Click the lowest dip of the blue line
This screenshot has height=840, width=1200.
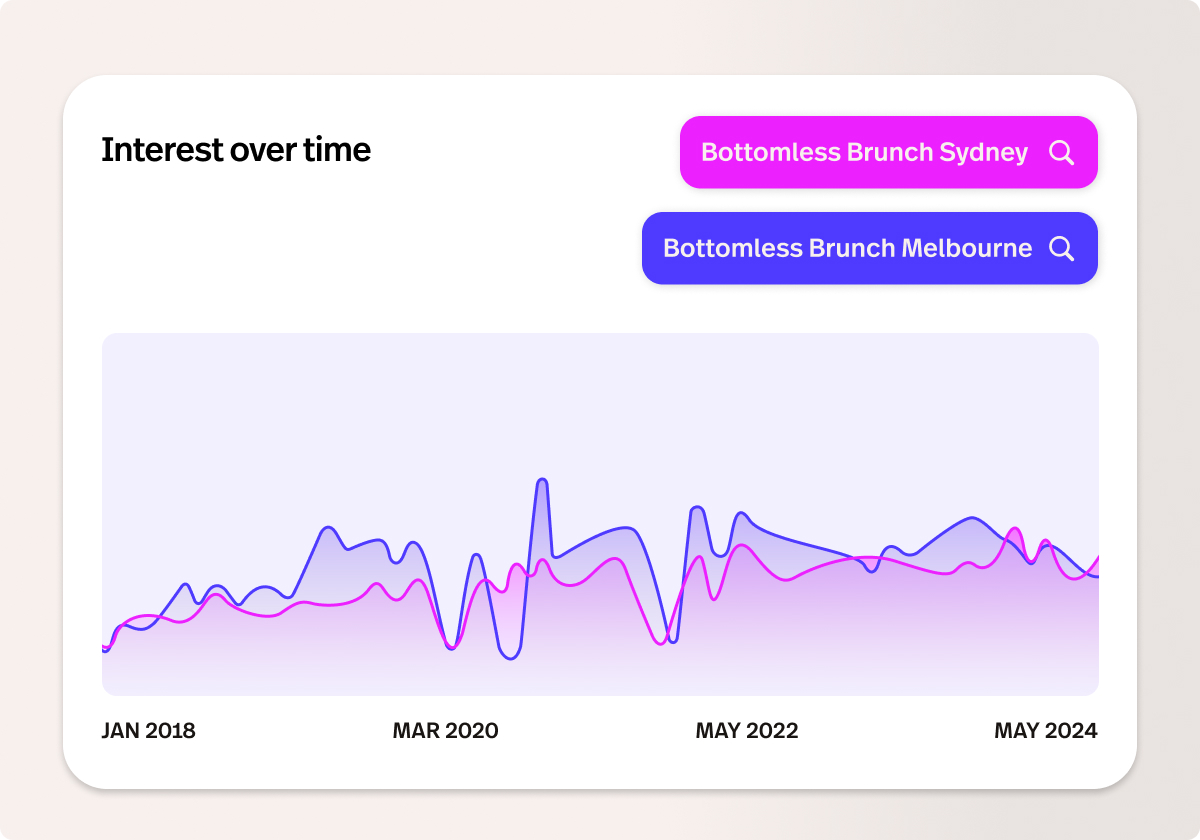pos(510,658)
